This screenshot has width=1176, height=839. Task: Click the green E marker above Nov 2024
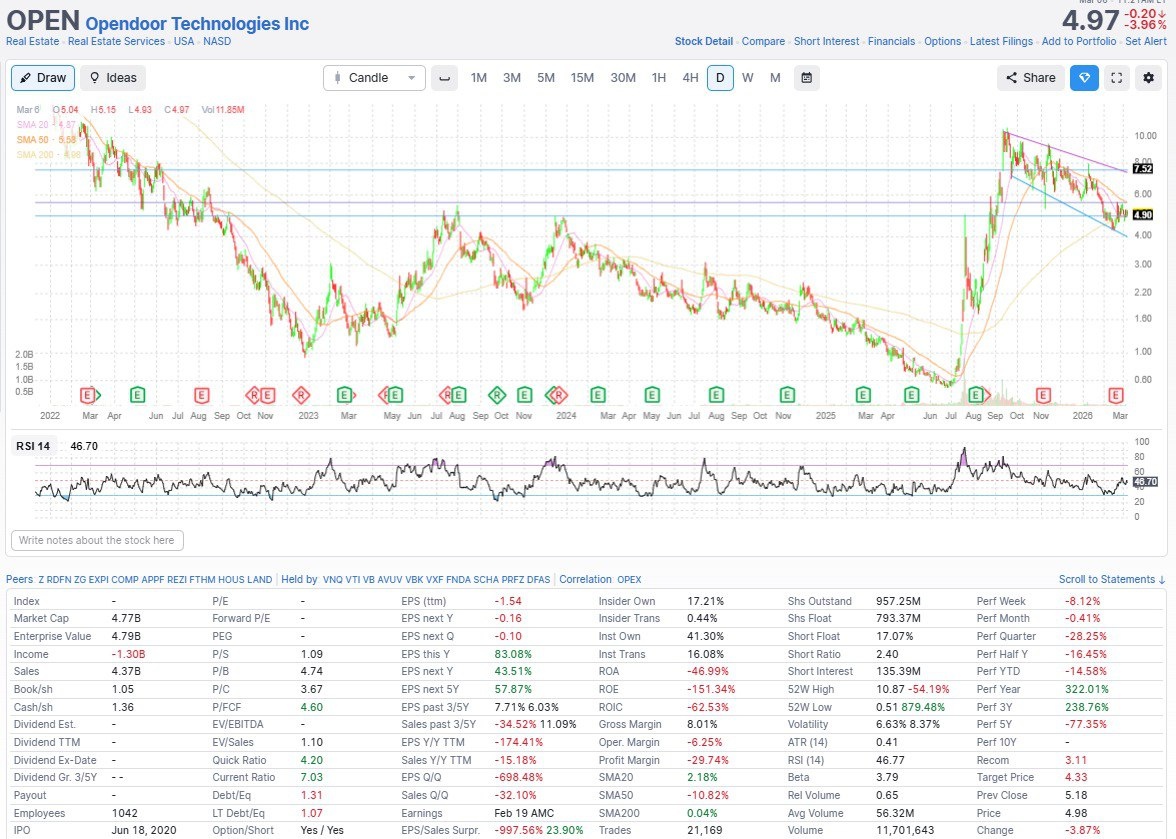coord(787,395)
